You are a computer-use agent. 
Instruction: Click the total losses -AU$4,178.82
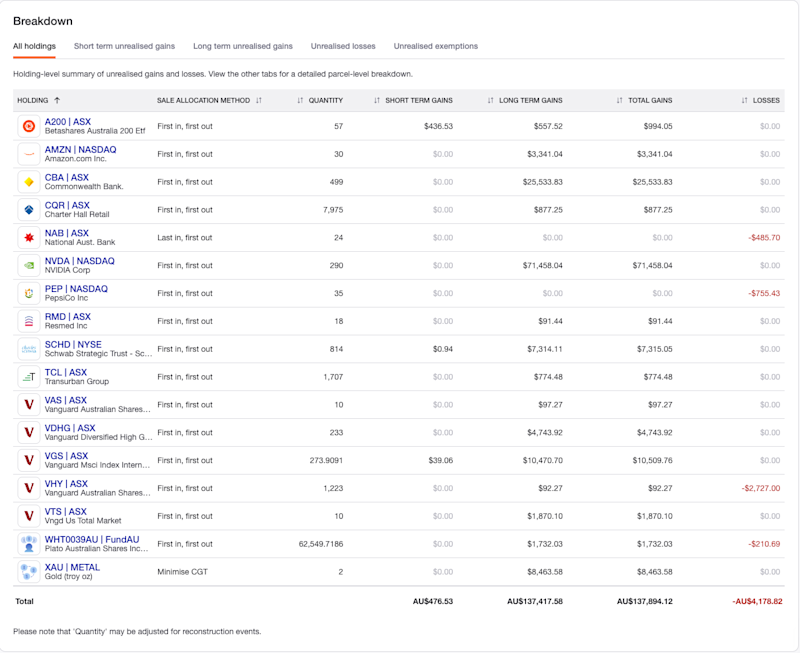(x=757, y=601)
